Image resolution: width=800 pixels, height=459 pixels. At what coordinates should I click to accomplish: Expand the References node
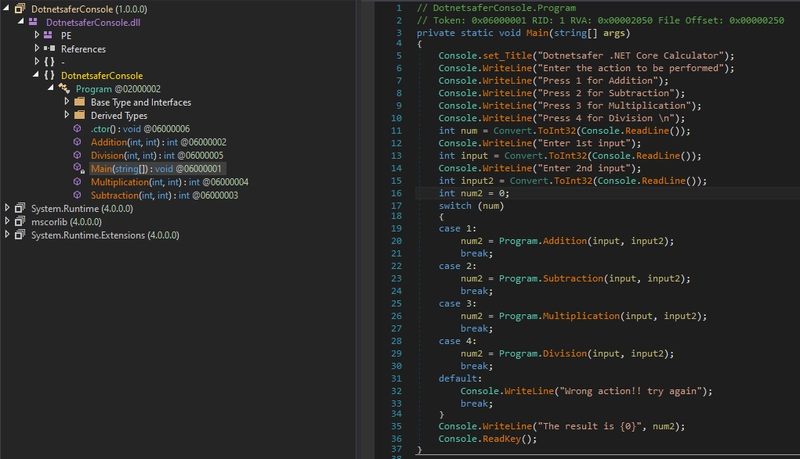point(37,48)
